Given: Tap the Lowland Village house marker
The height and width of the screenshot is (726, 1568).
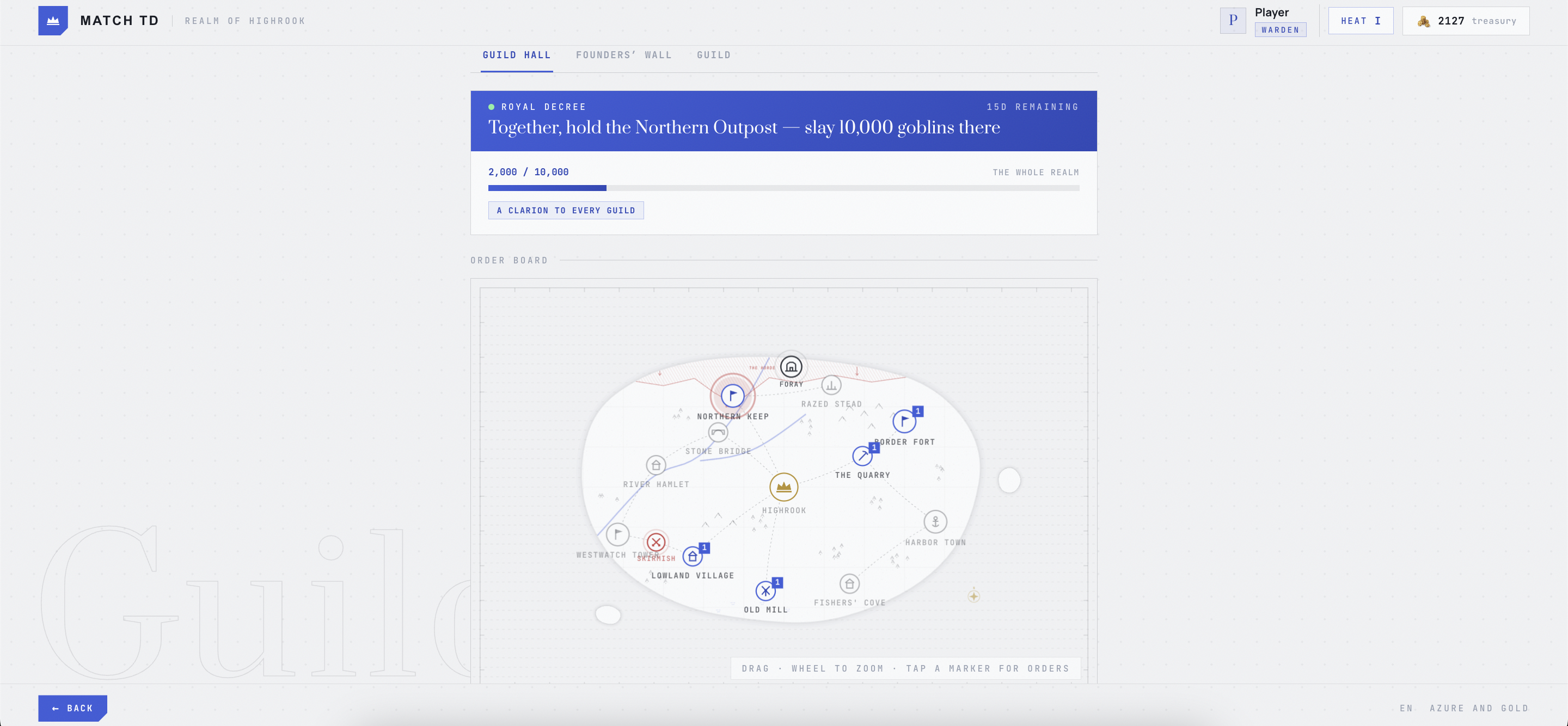Looking at the screenshot, I should point(692,556).
